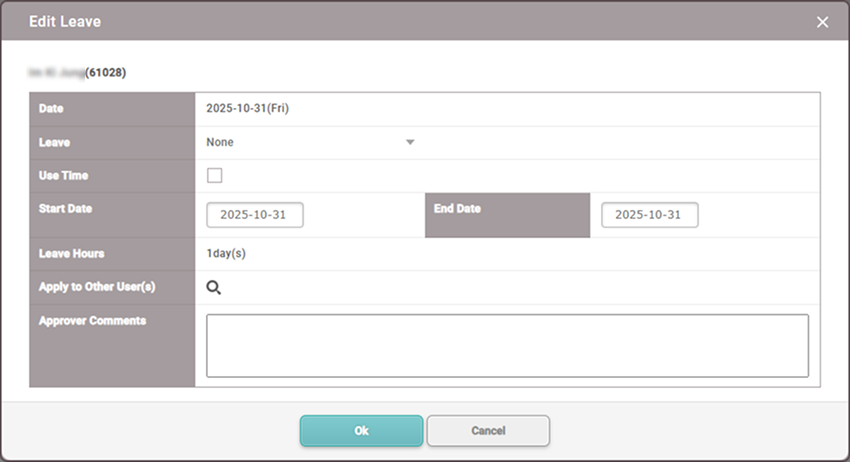
Task: Click the employee ID (61028) text
Action: [x=106, y=72]
